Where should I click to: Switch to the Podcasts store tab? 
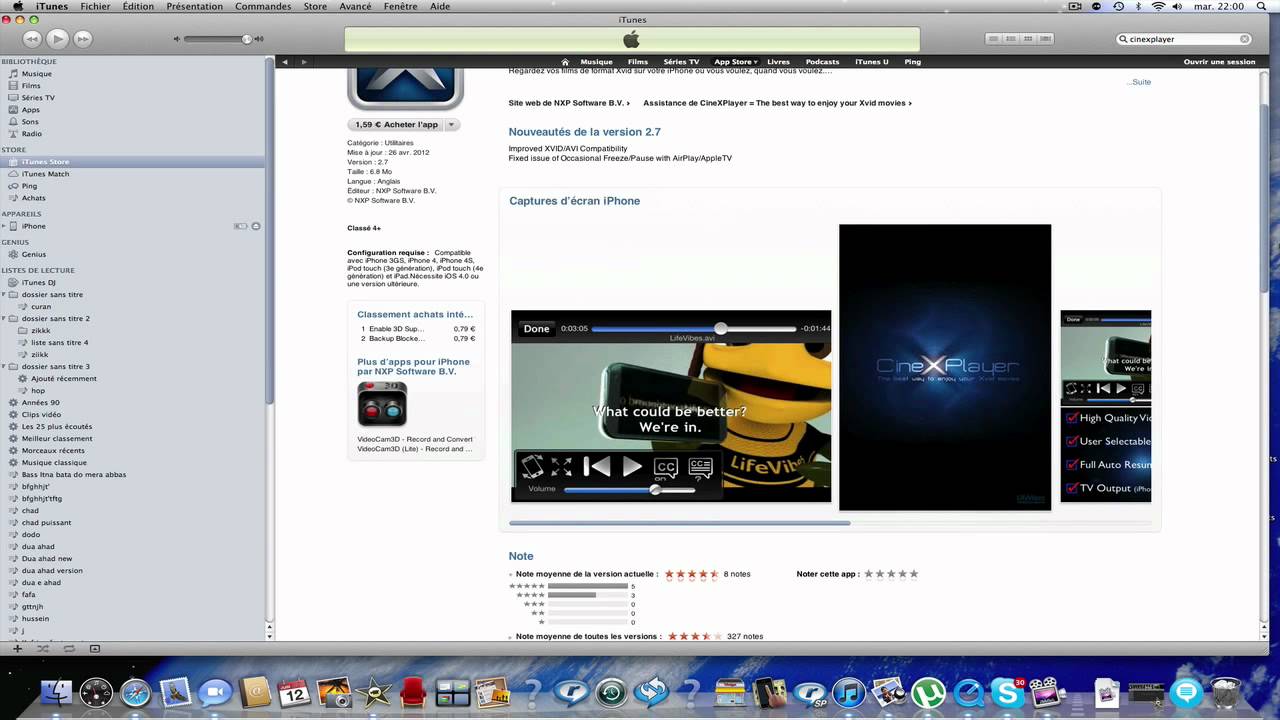point(822,62)
